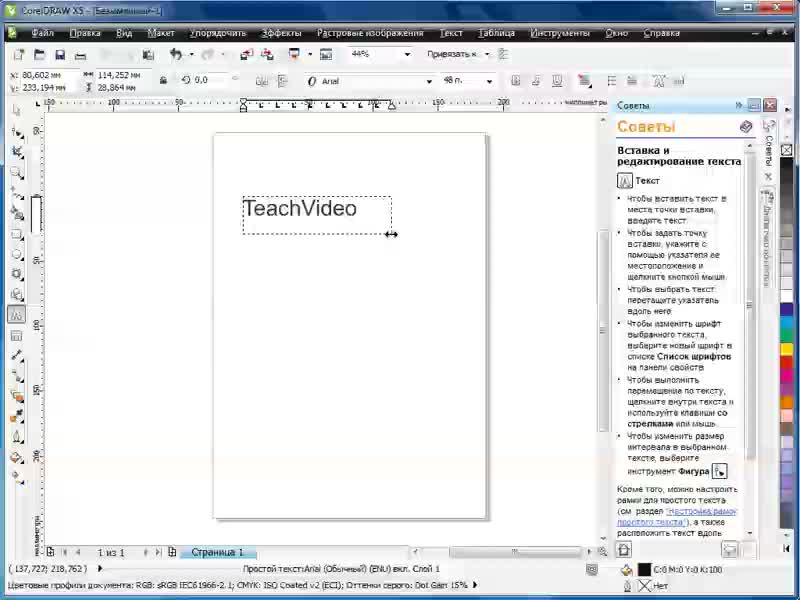The width and height of the screenshot is (800, 600).
Task: Select the Table tool
Action: tap(16, 335)
